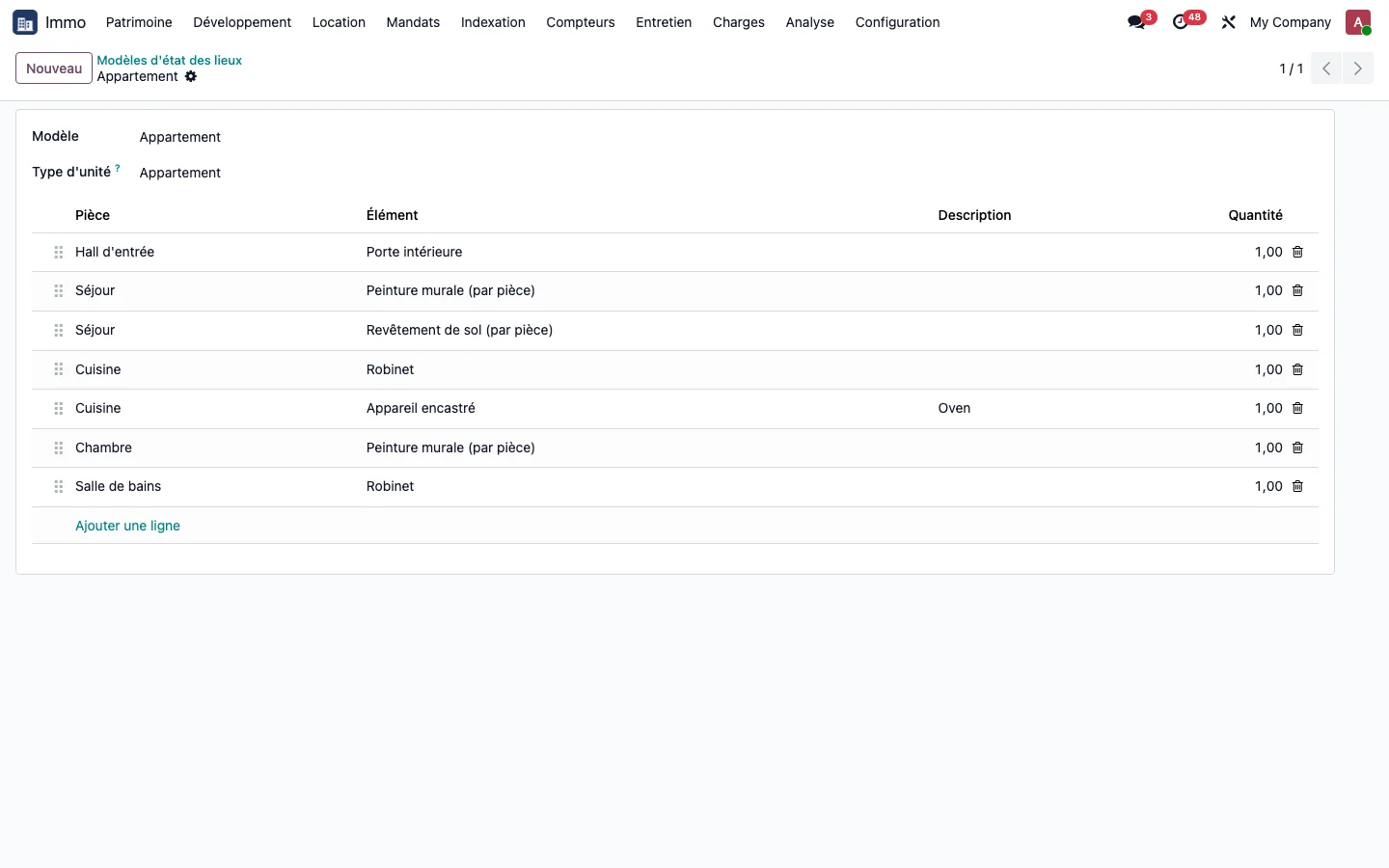
Task: Delete the Salle de bains row
Action: 1297,486
